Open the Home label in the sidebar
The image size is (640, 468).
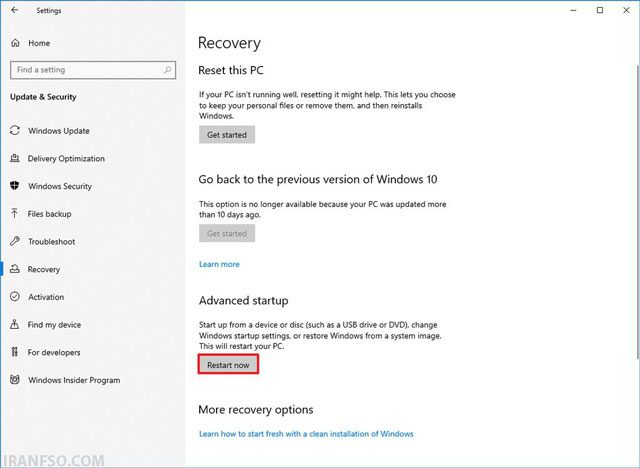coord(39,43)
